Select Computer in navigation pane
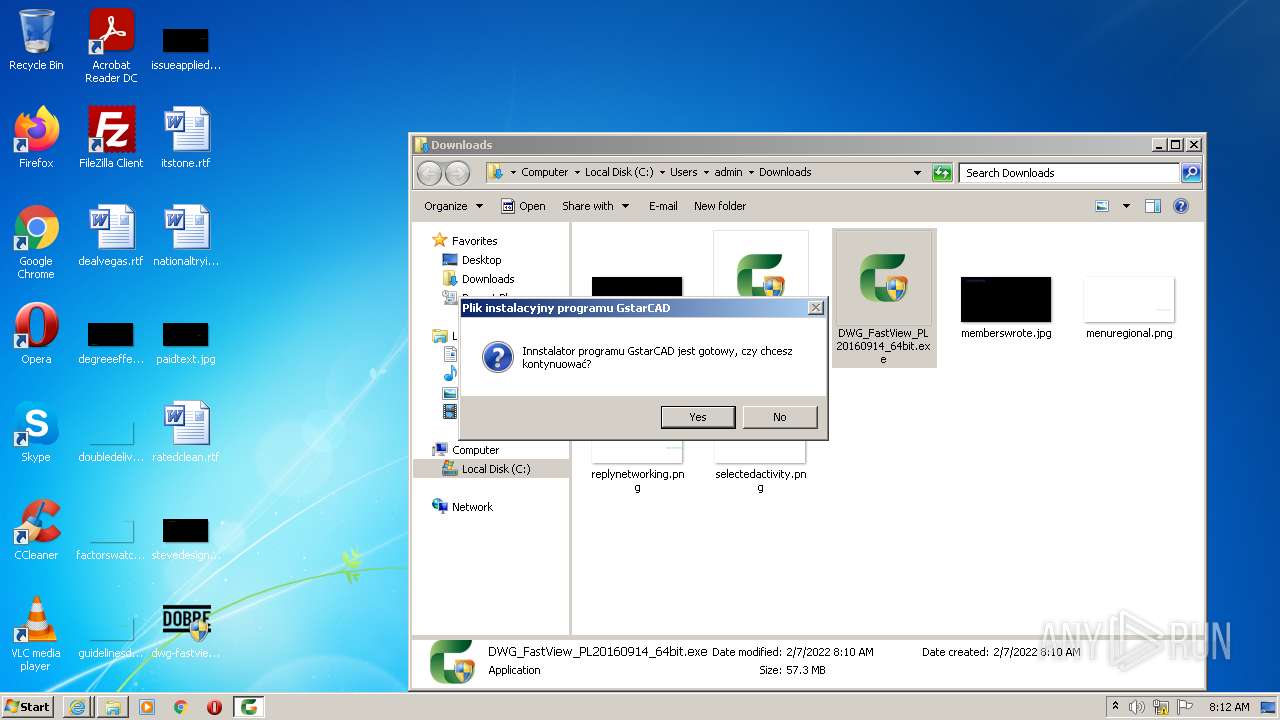Screen dimensions: 1280x720 coord(475,450)
